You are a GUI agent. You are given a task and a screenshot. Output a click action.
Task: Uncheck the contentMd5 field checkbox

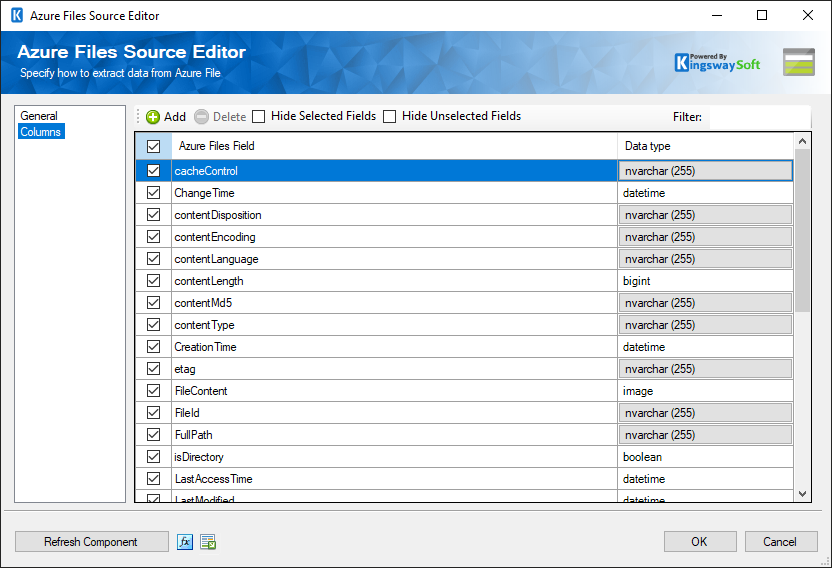pos(153,303)
